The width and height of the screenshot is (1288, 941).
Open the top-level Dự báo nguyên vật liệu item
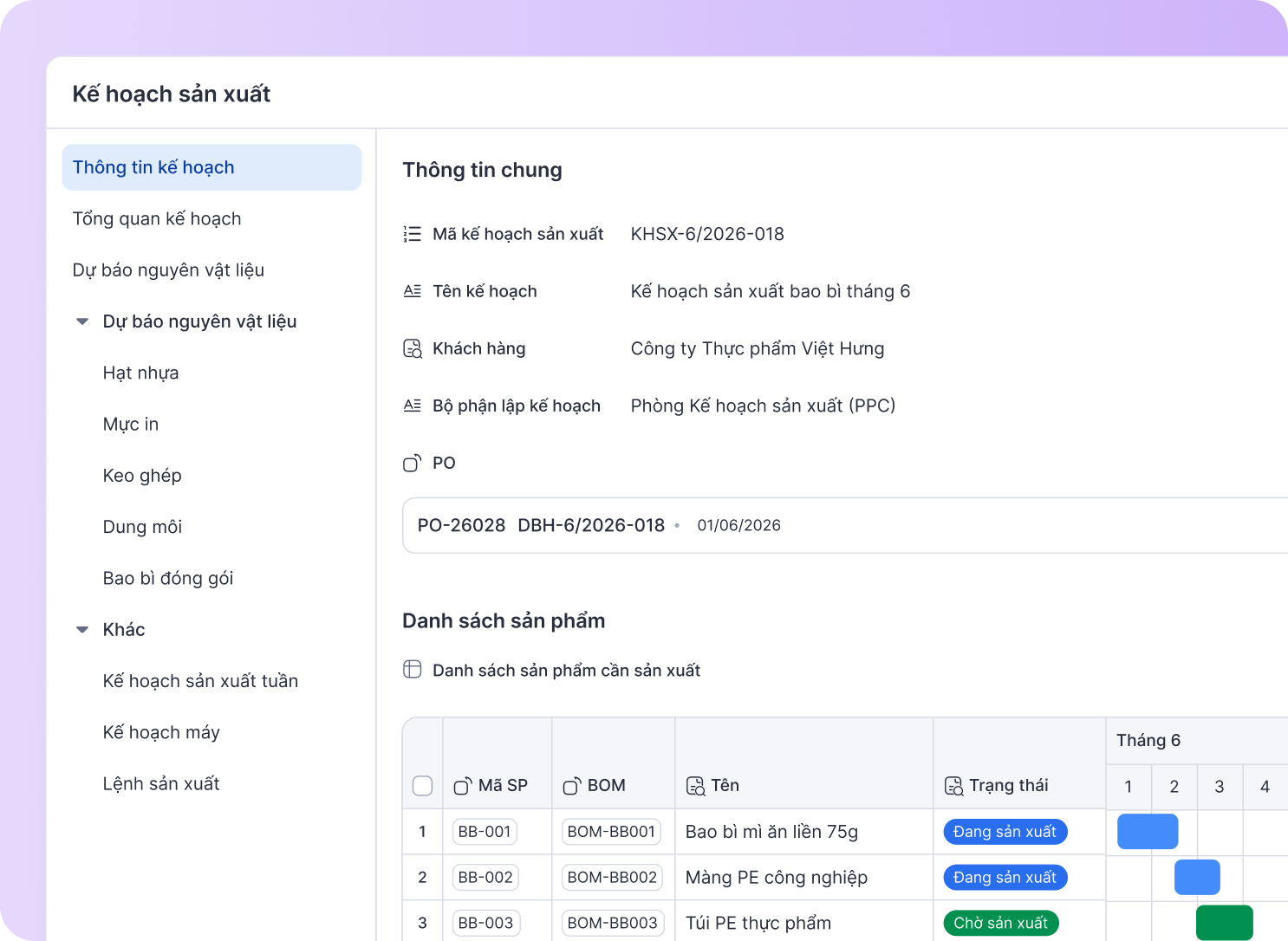[x=168, y=270]
